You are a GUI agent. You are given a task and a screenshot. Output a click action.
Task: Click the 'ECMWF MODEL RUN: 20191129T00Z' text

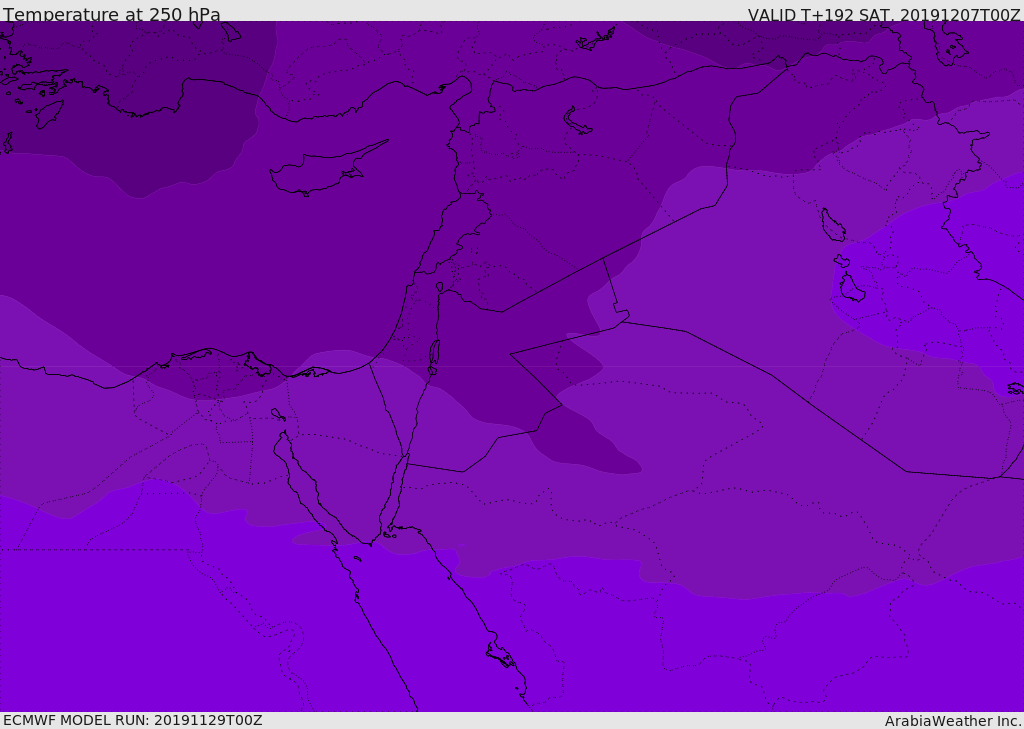[x=133, y=720]
